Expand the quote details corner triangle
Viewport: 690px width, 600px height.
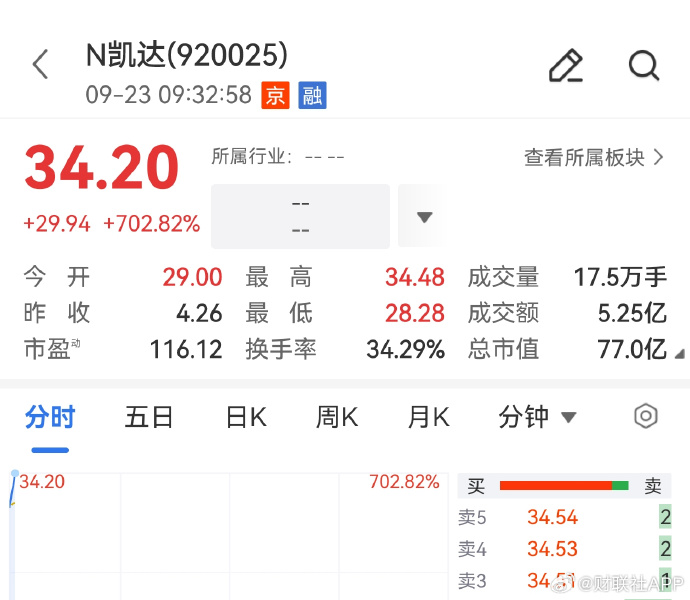(679, 353)
